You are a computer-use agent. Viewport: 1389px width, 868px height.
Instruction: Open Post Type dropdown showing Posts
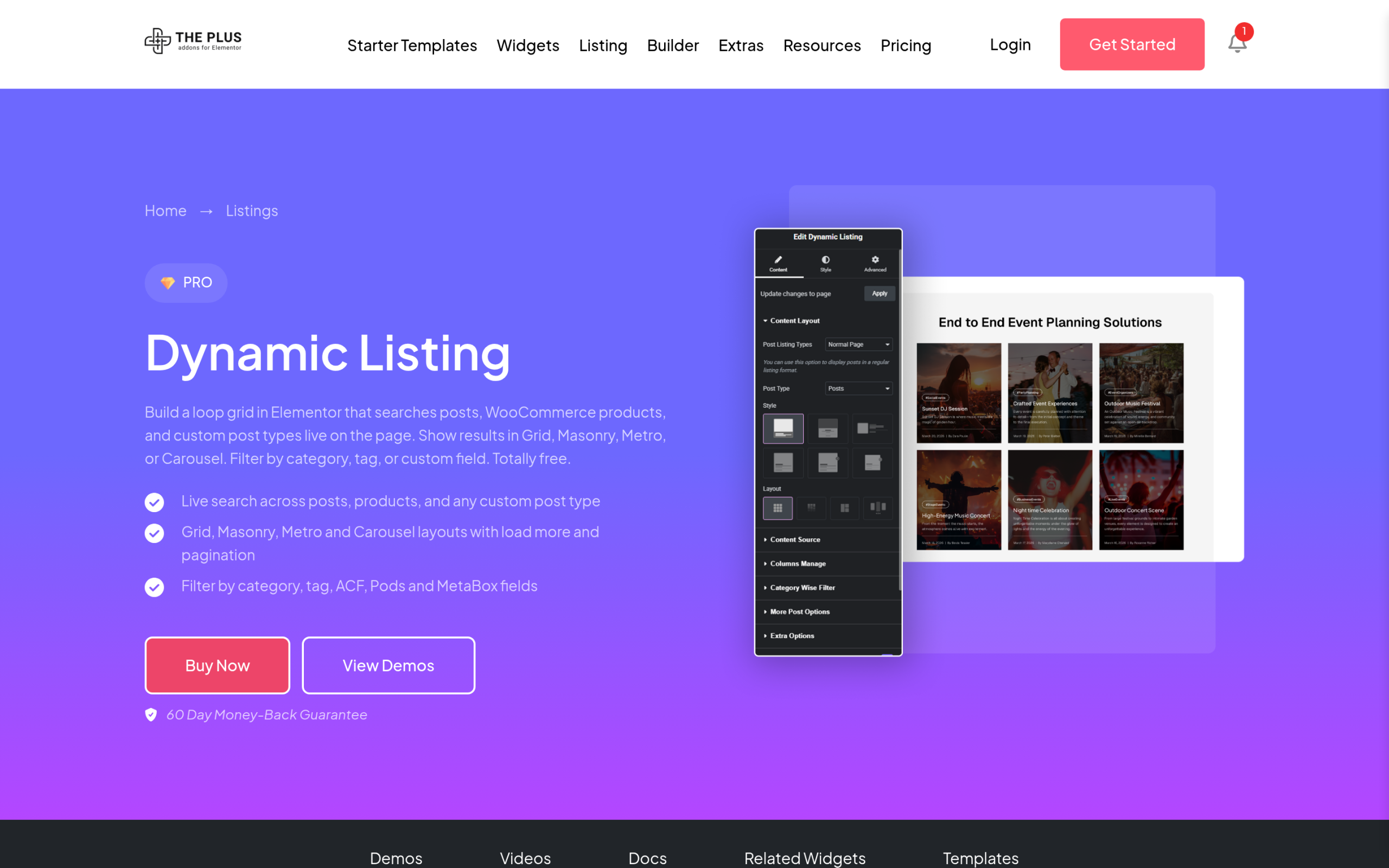pos(859,388)
